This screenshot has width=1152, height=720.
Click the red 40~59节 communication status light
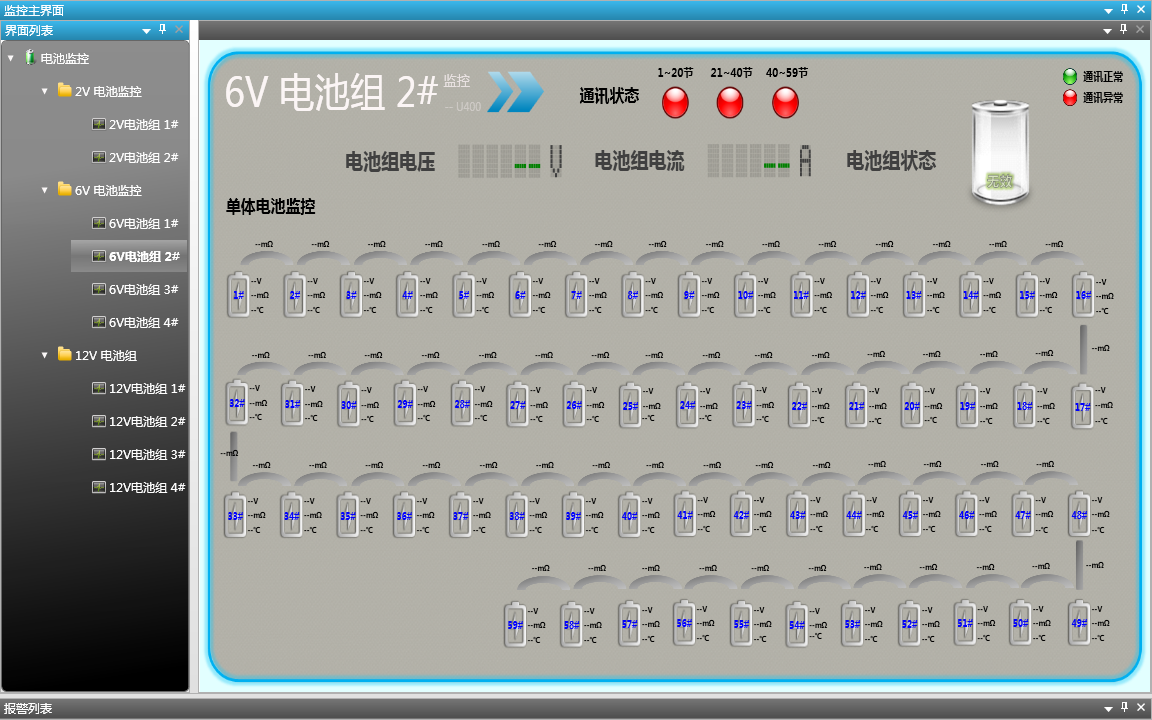(x=785, y=100)
